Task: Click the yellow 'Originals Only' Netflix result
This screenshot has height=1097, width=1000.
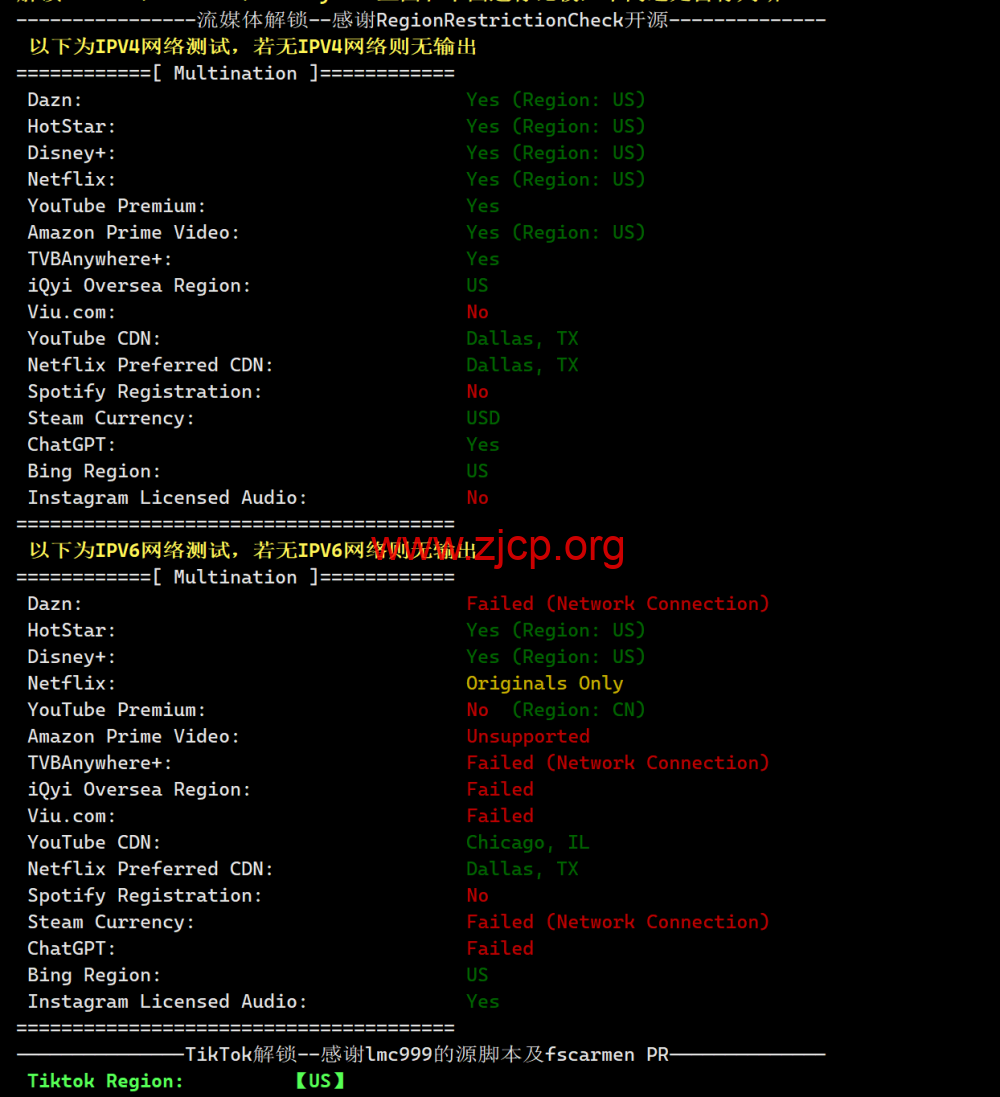Action: point(544,684)
